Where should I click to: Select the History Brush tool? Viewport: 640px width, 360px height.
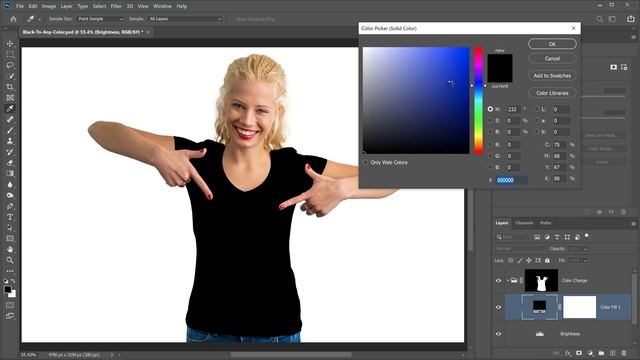[x=10, y=152]
